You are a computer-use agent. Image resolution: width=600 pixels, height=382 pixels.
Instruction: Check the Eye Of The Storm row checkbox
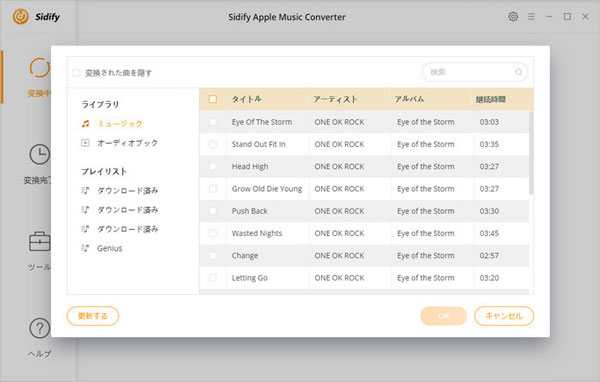[213, 122]
